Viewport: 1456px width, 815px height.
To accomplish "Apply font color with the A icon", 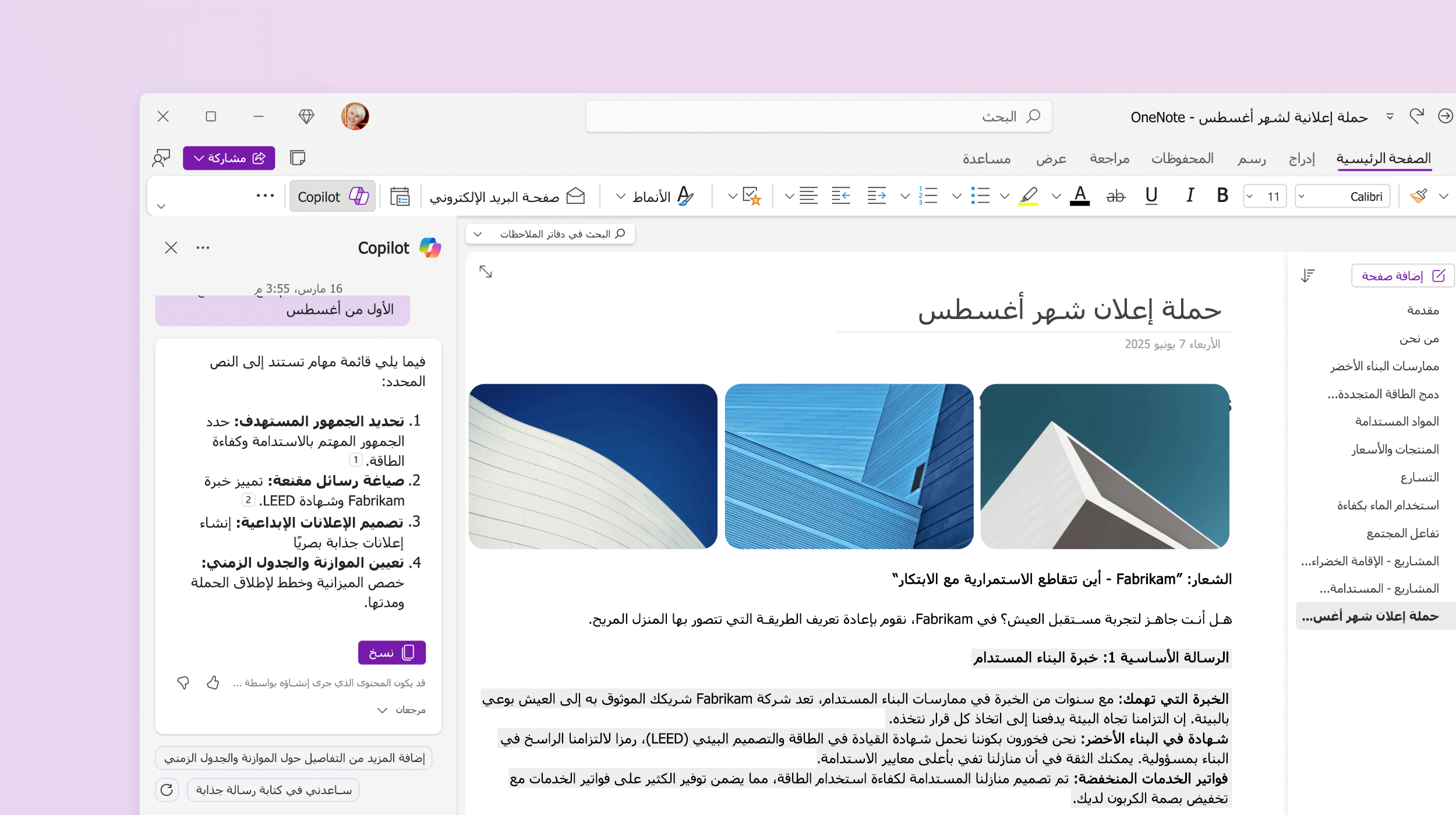I will tap(1080, 196).
